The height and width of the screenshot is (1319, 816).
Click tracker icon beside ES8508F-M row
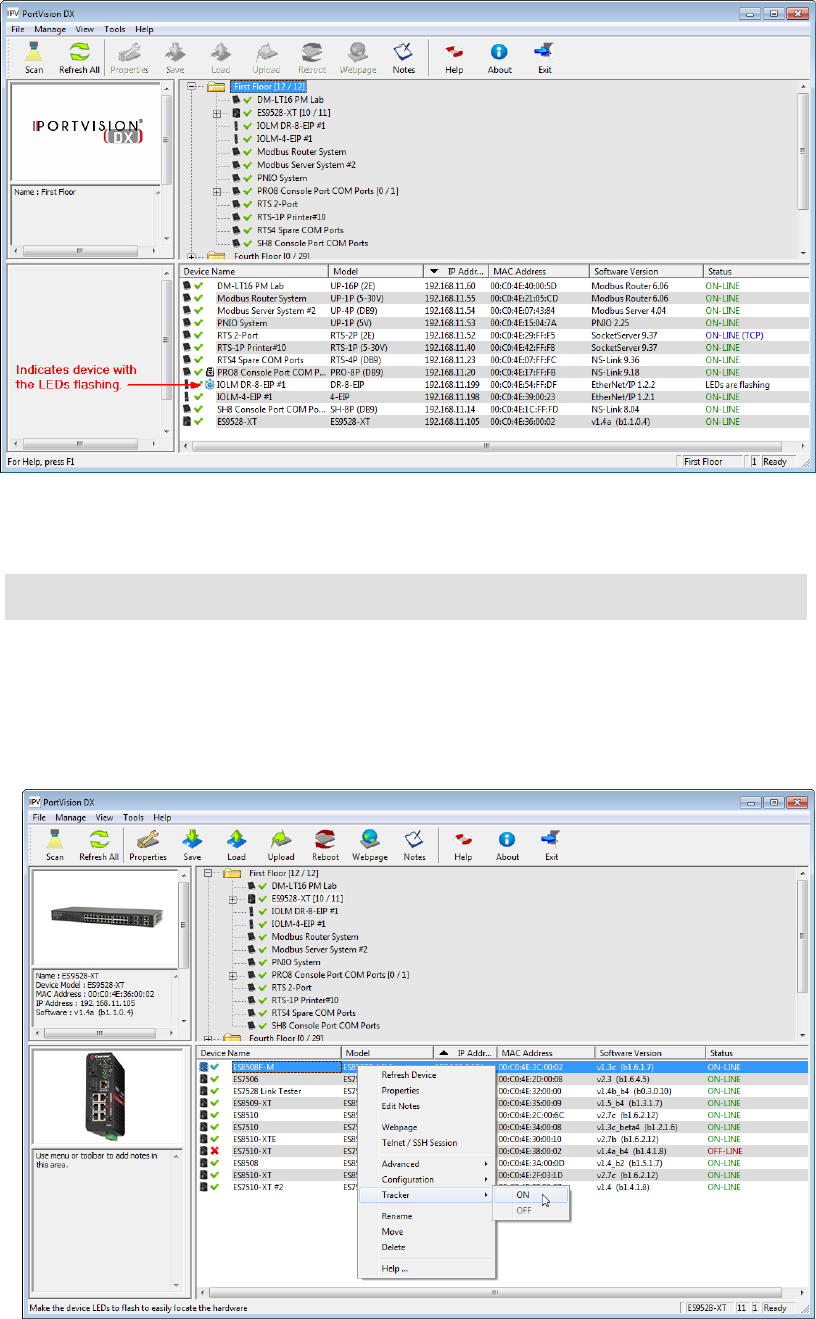pyautogui.click(x=205, y=1067)
